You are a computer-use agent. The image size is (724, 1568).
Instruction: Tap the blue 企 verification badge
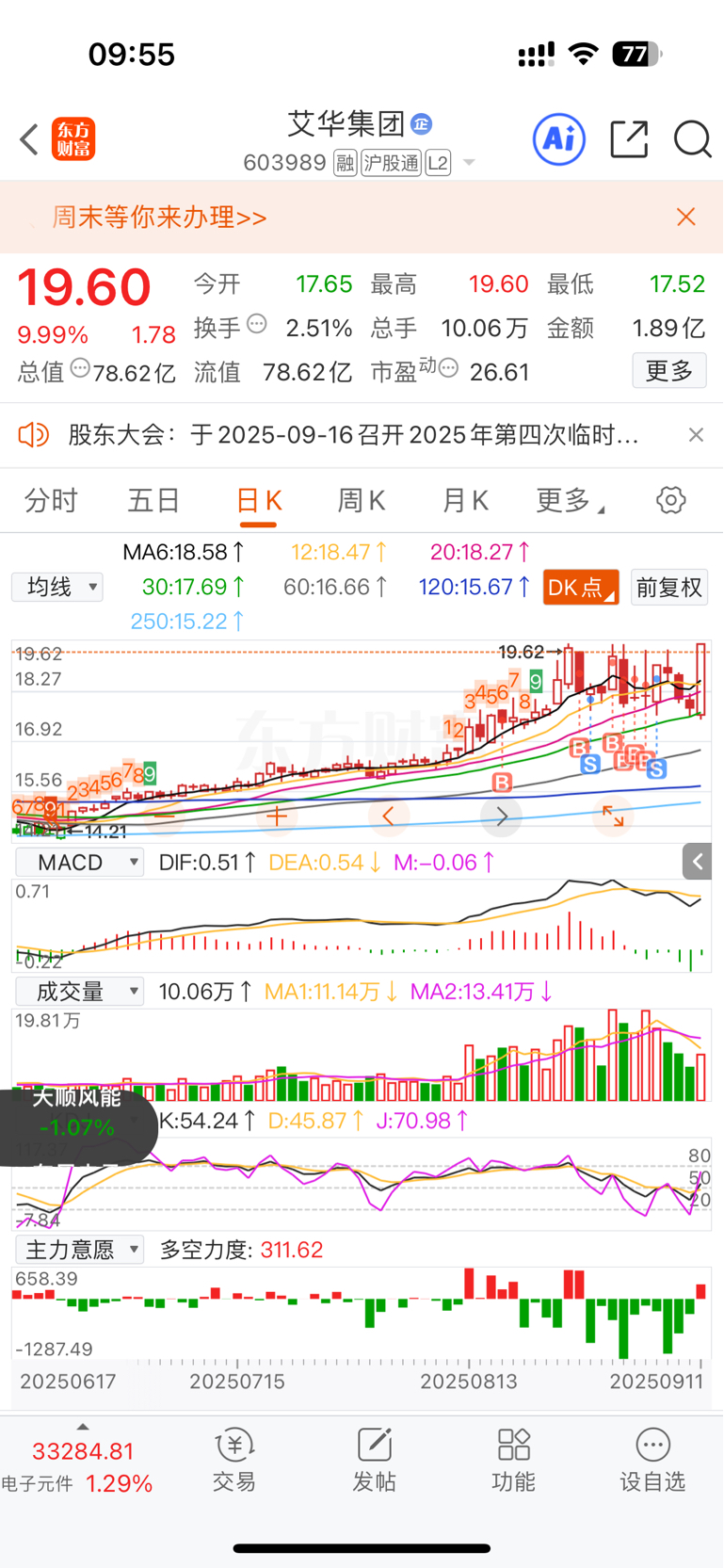[x=422, y=123]
